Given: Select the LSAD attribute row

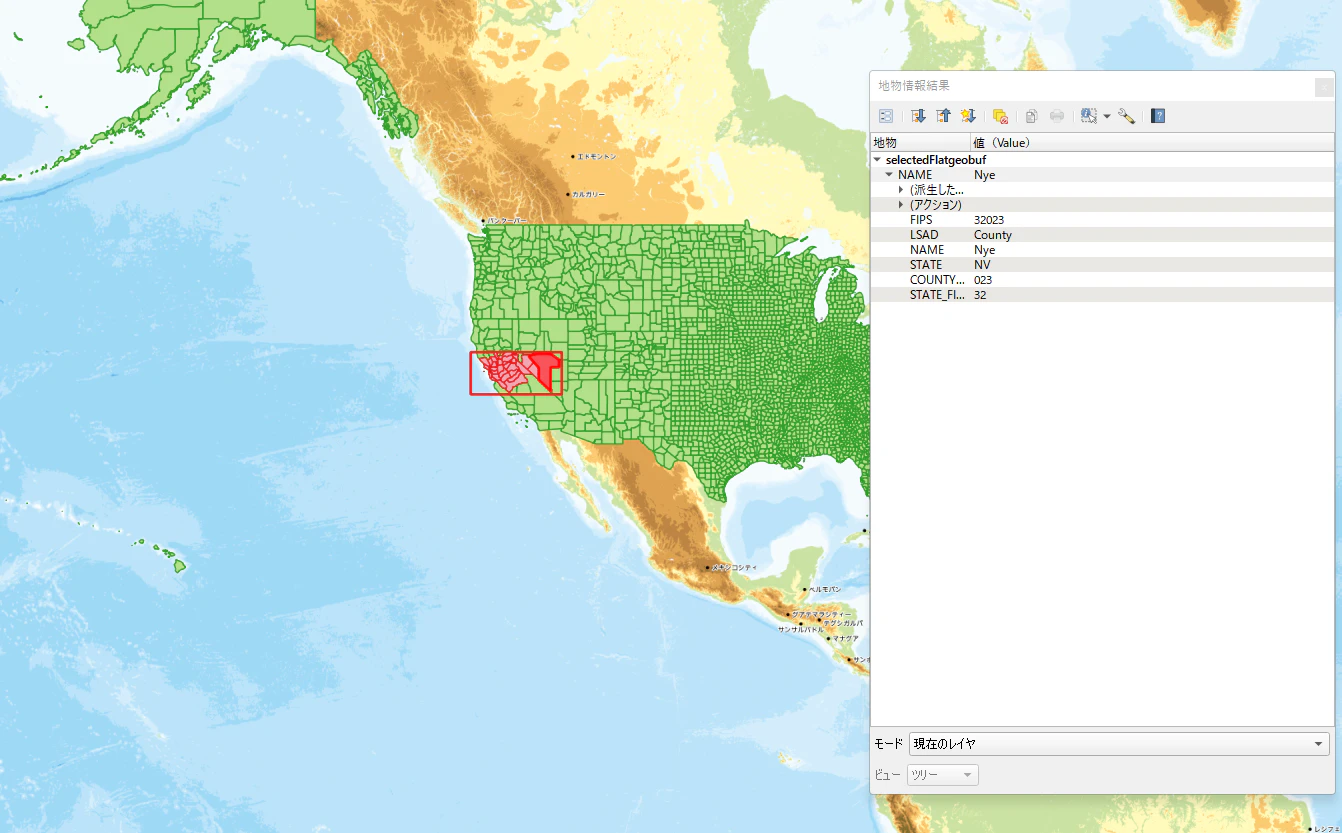Looking at the screenshot, I should point(1102,235).
